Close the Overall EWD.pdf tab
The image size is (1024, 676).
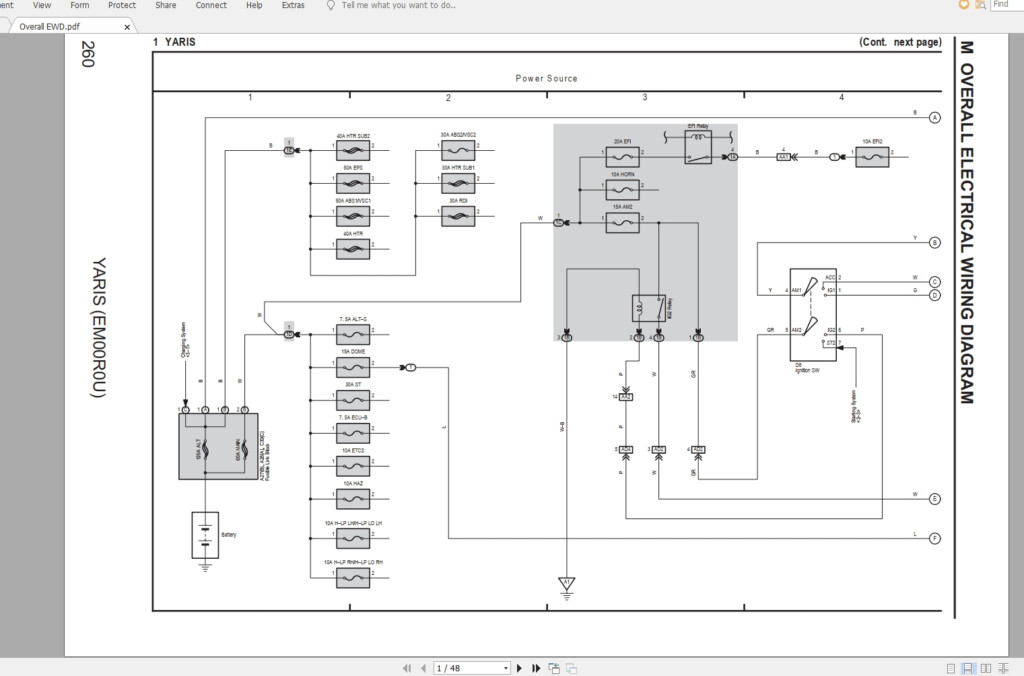coord(127,27)
